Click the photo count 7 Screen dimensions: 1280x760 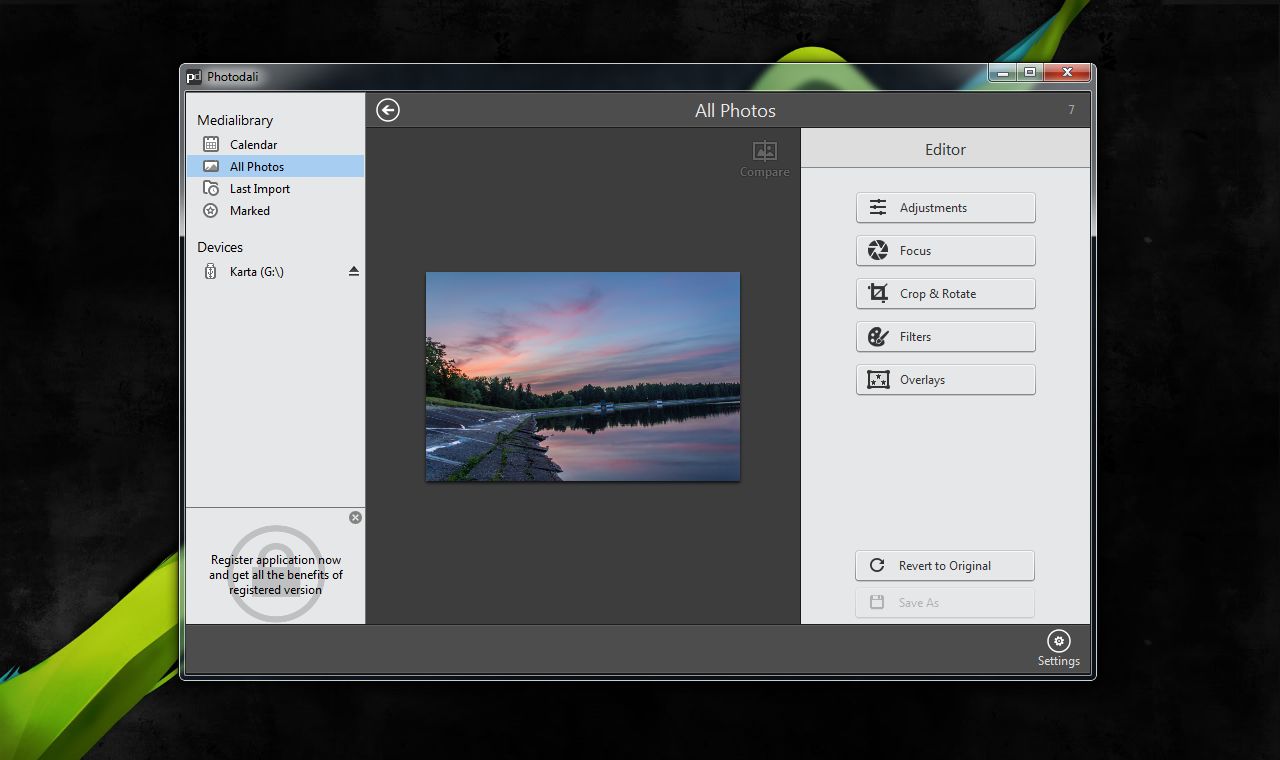tap(1071, 110)
